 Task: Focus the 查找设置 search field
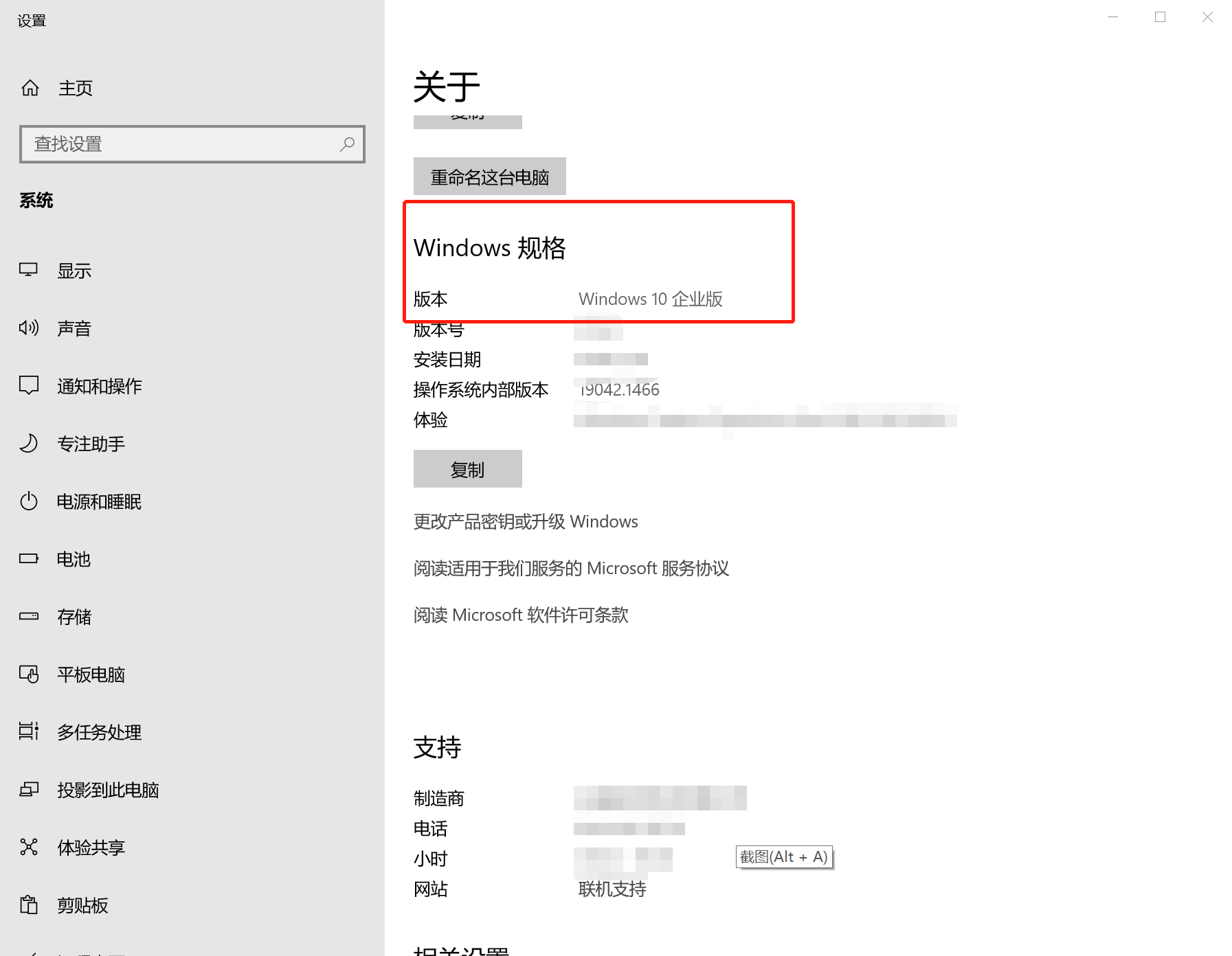(x=192, y=144)
